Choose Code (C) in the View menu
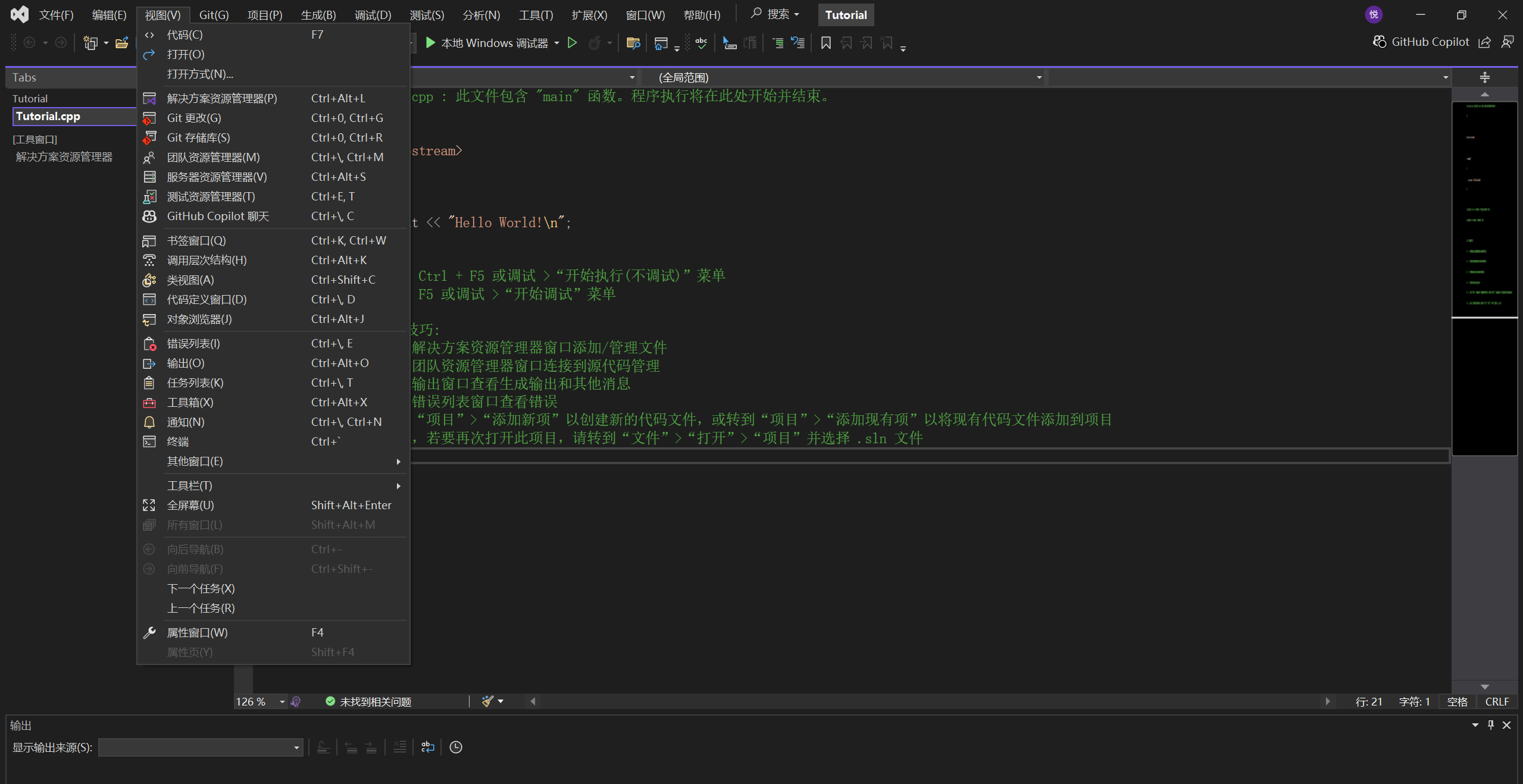The height and width of the screenshot is (784, 1523). pos(273,35)
